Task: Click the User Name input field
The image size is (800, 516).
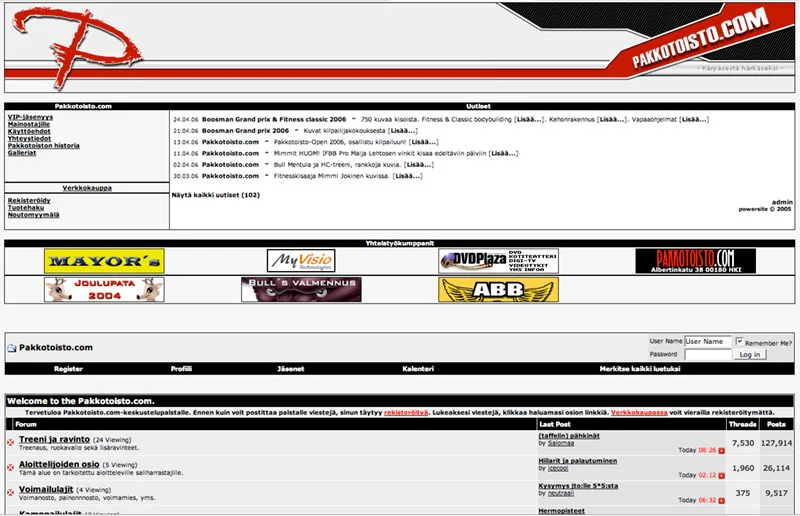Action: click(x=707, y=341)
